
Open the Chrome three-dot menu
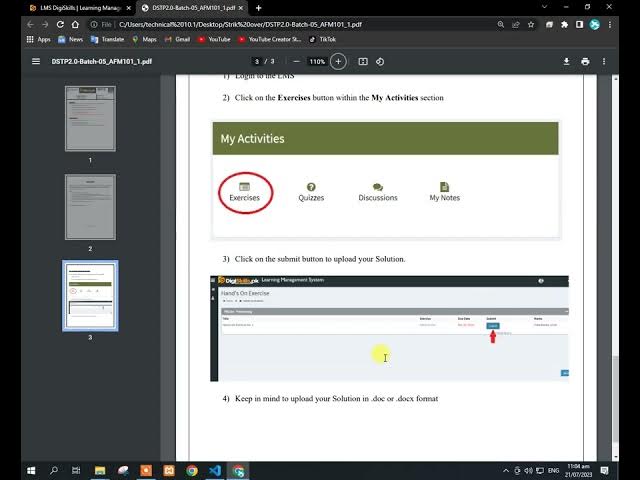(610, 24)
